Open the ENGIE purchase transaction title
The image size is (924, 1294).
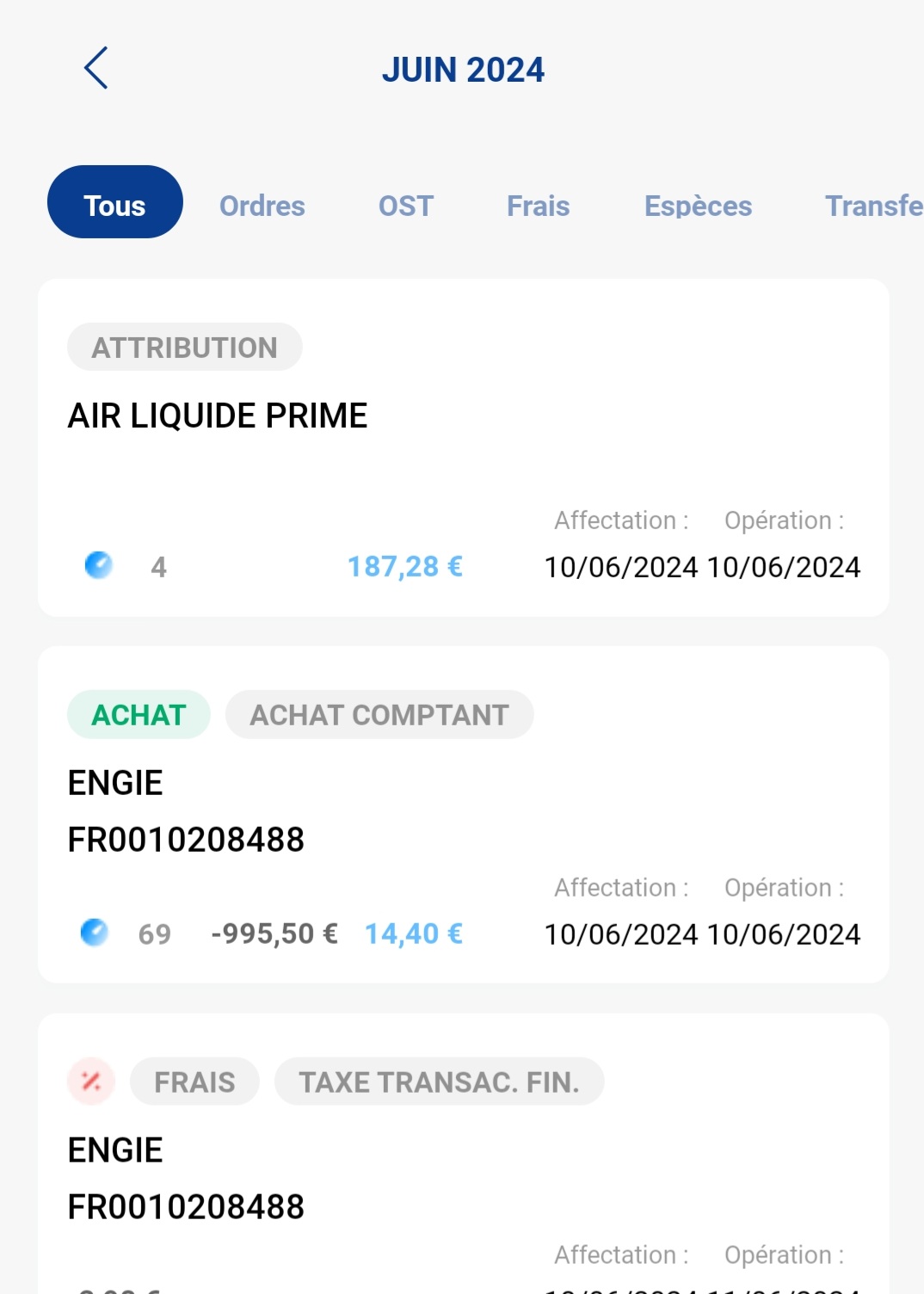(115, 783)
